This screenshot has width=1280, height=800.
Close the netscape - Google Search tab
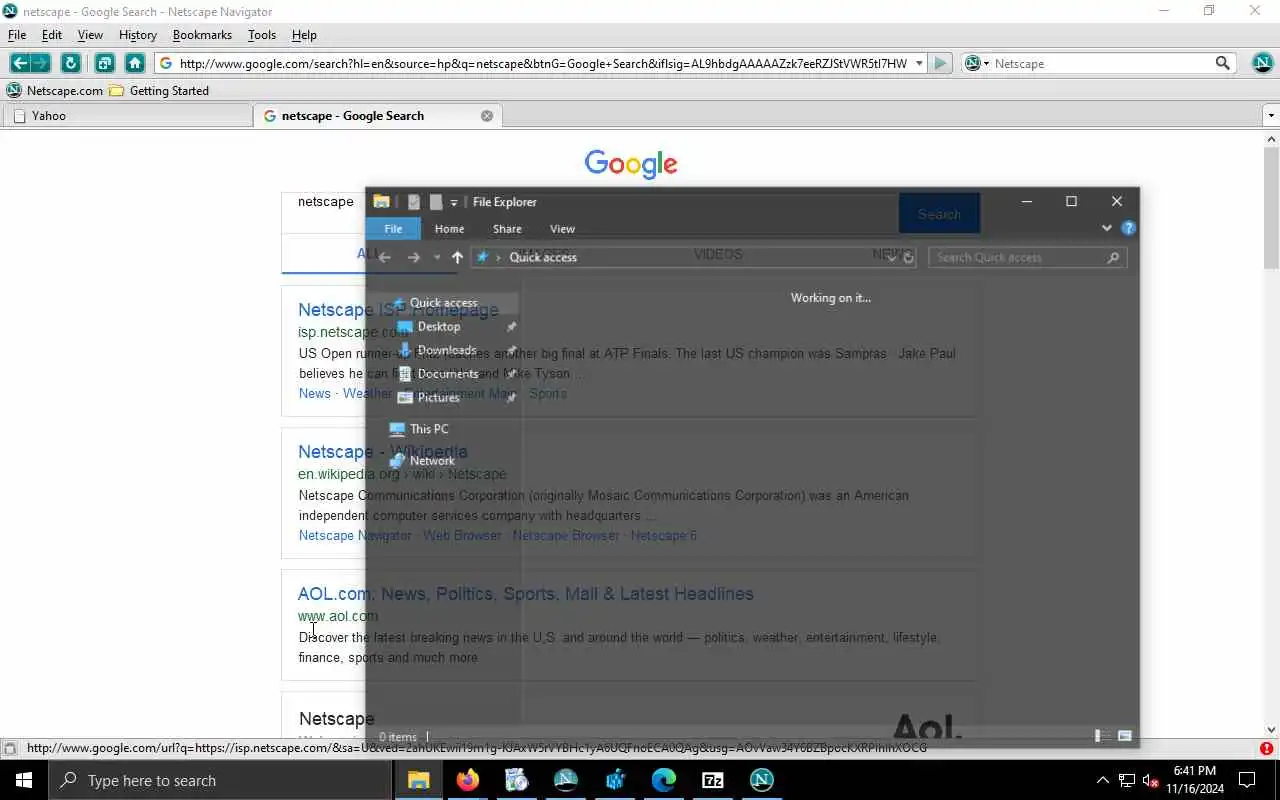pyautogui.click(x=487, y=116)
